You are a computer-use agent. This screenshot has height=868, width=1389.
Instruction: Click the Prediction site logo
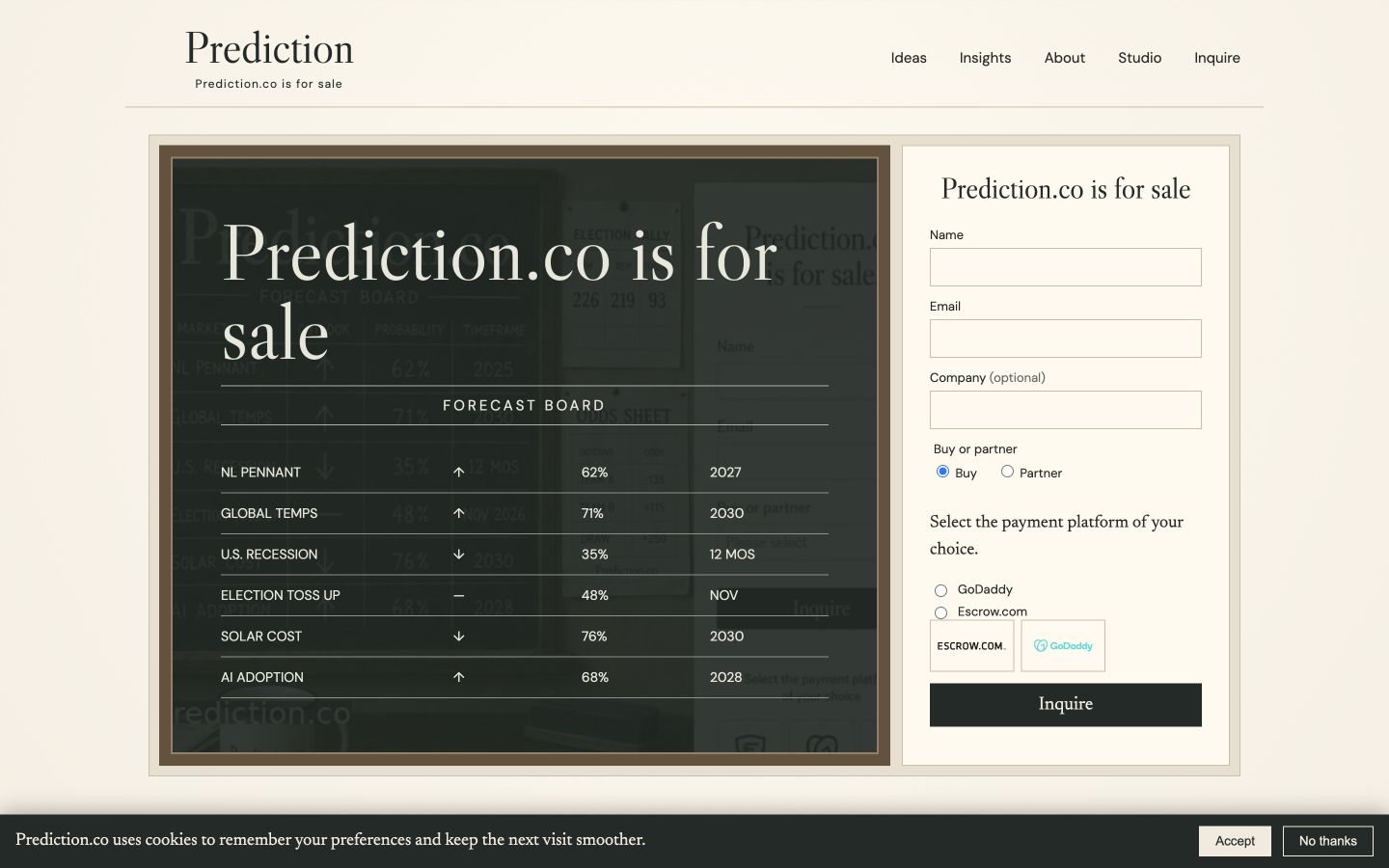[269, 48]
